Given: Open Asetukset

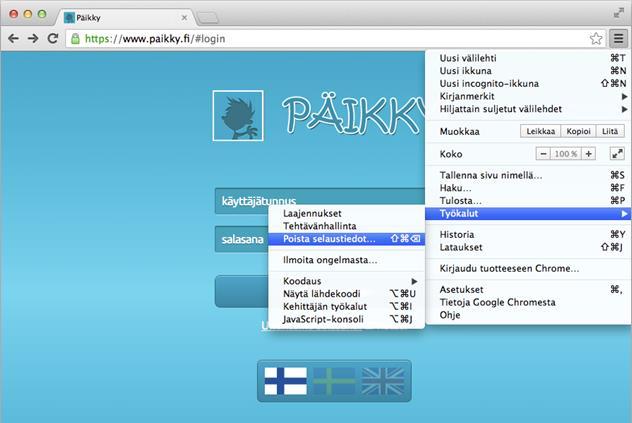Looking at the screenshot, I should point(528,289).
